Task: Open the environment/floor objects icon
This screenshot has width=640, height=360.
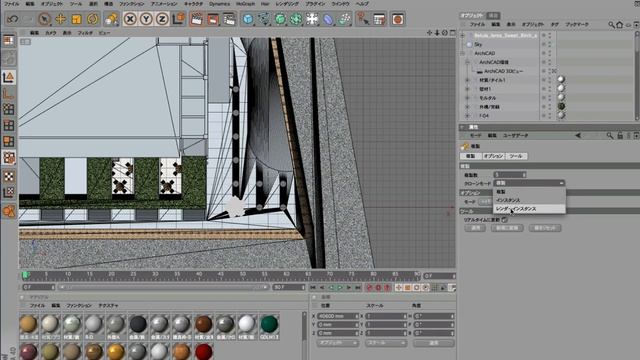Action: point(312,19)
